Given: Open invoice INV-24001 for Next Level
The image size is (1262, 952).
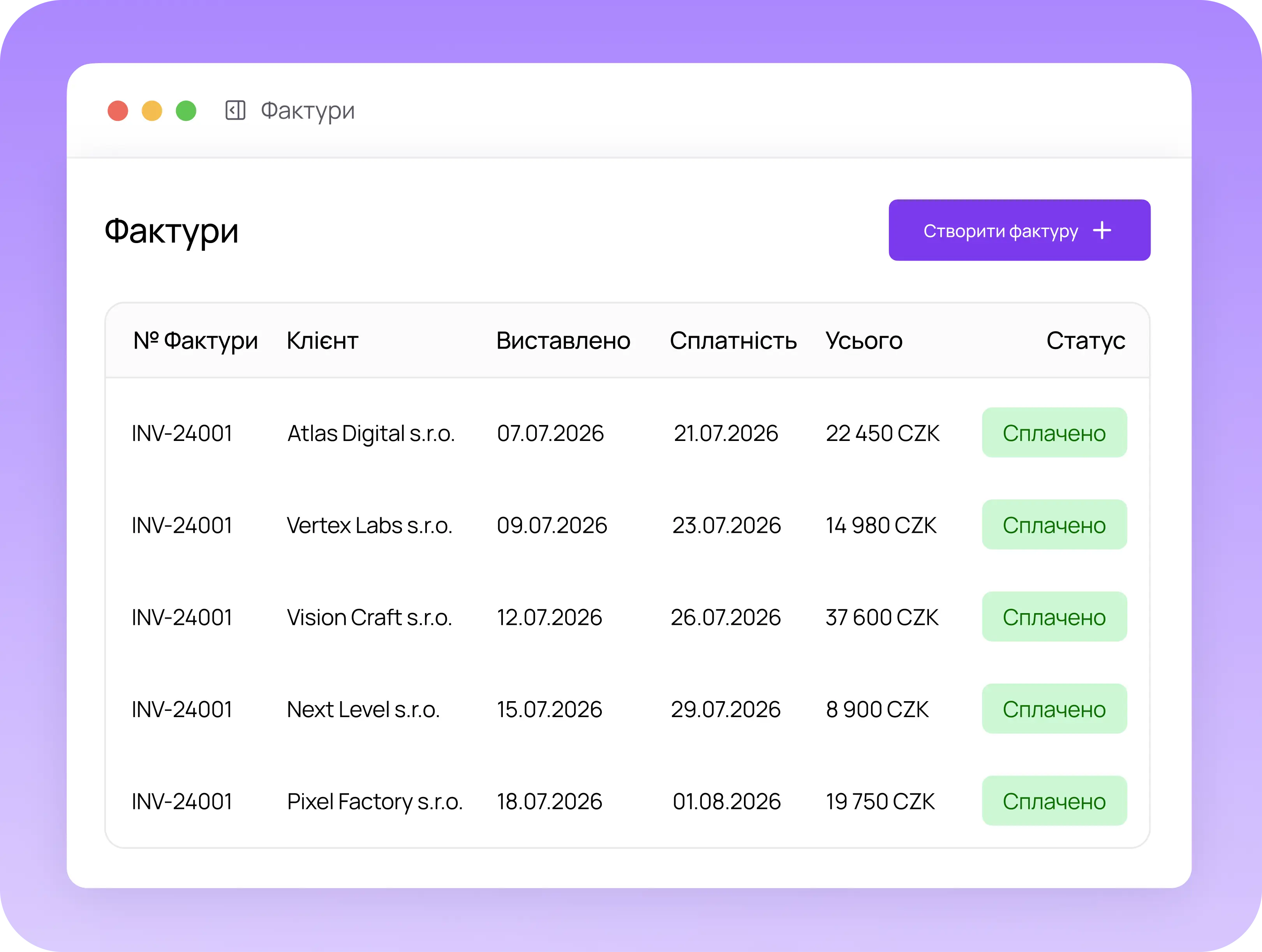Looking at the screenshot, I should (x=182, y=709).
